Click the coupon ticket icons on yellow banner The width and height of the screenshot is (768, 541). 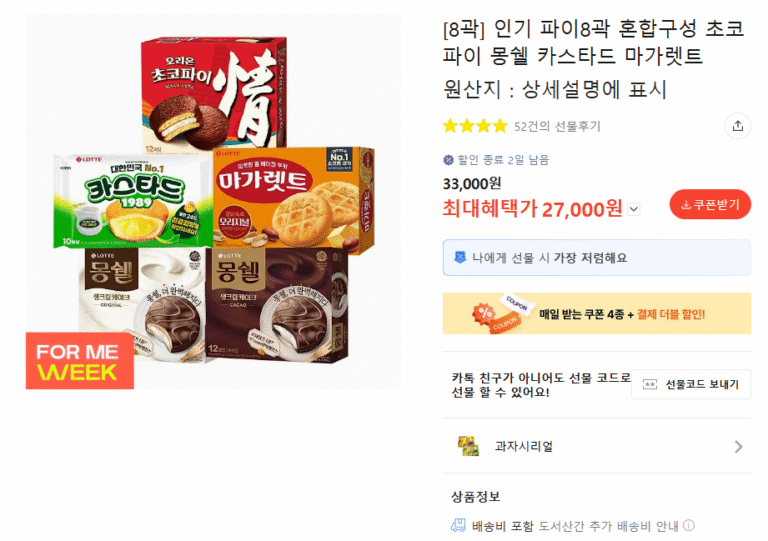pyautogui.click(x=500, y=313)
